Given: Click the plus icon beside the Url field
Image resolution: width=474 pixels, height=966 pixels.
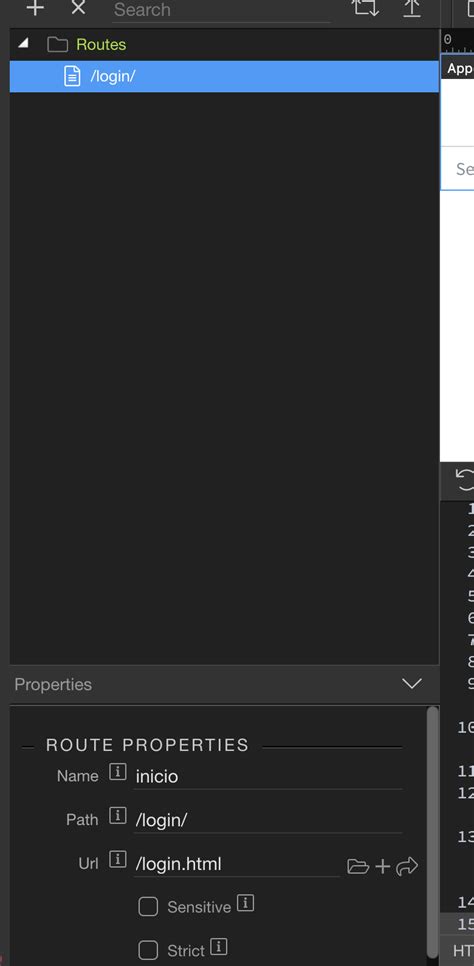Looking at the screenshot, I should pyautogui.click(x=383, y=866).
